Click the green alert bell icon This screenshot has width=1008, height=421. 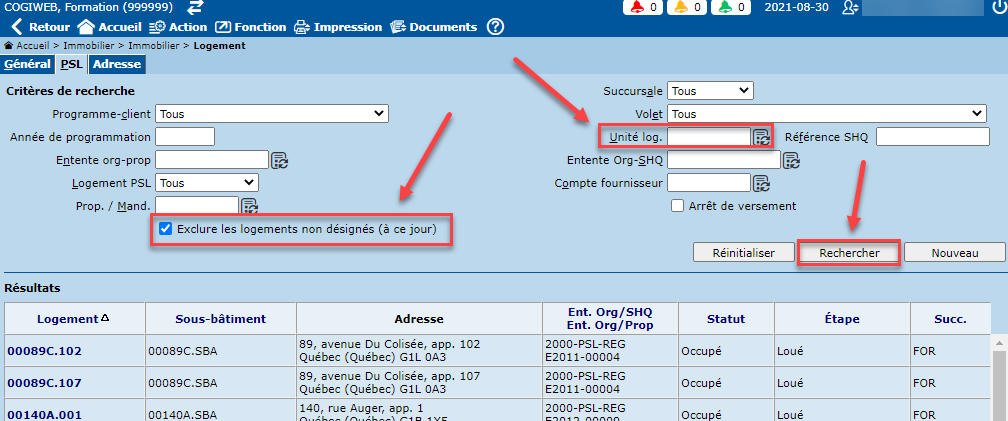(x=725, y=8)
